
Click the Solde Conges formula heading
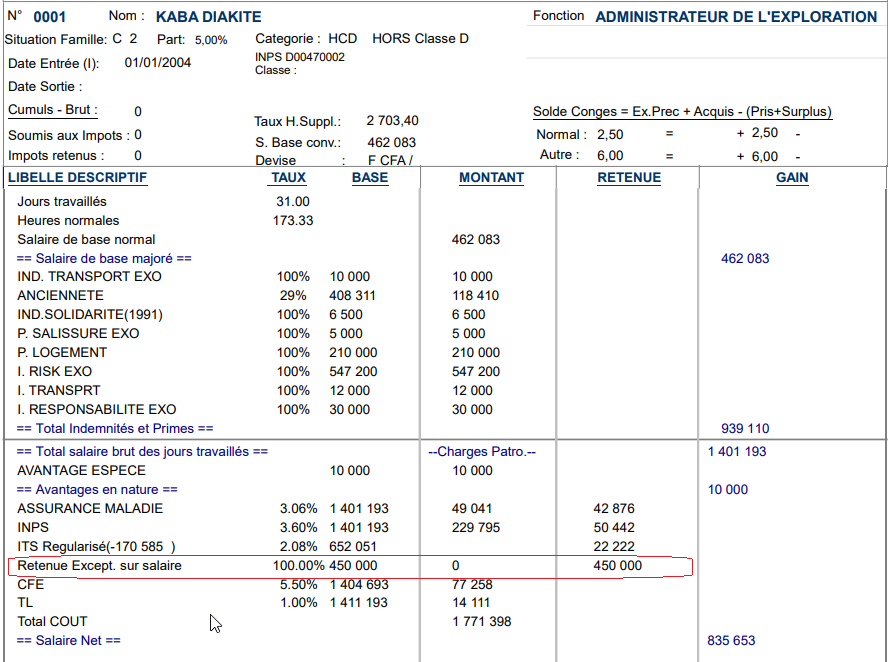[682, 112]
